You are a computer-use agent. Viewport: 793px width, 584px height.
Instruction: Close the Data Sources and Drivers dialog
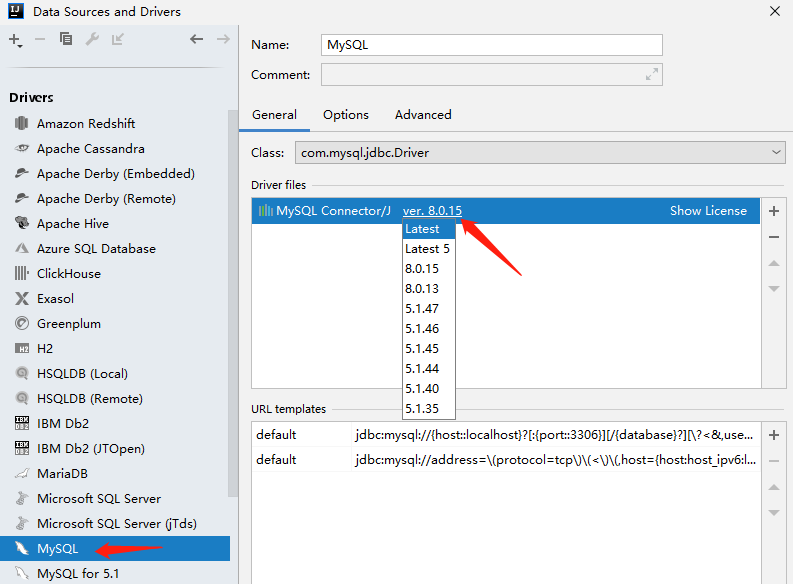pyautogui.click(x=775, y=11)
